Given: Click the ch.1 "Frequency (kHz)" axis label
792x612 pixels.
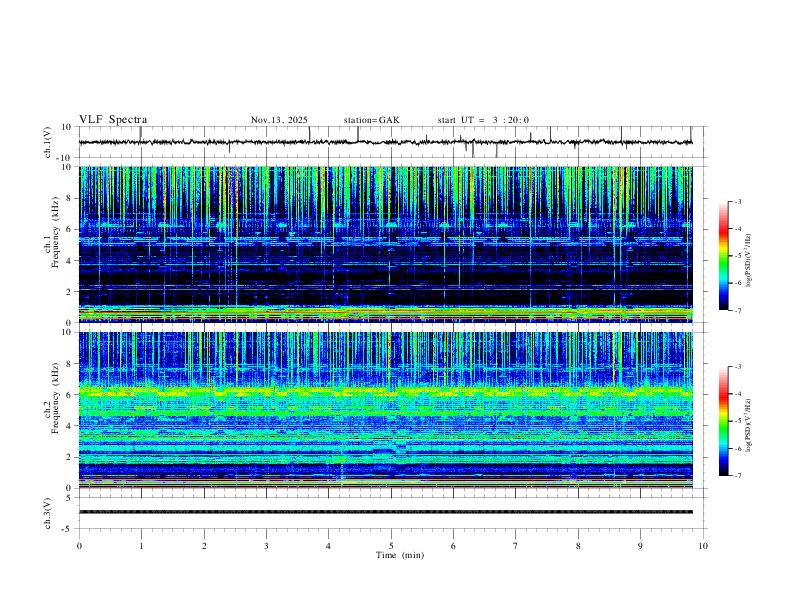Looking at the screenshot, I should click(x=55, y=232).
